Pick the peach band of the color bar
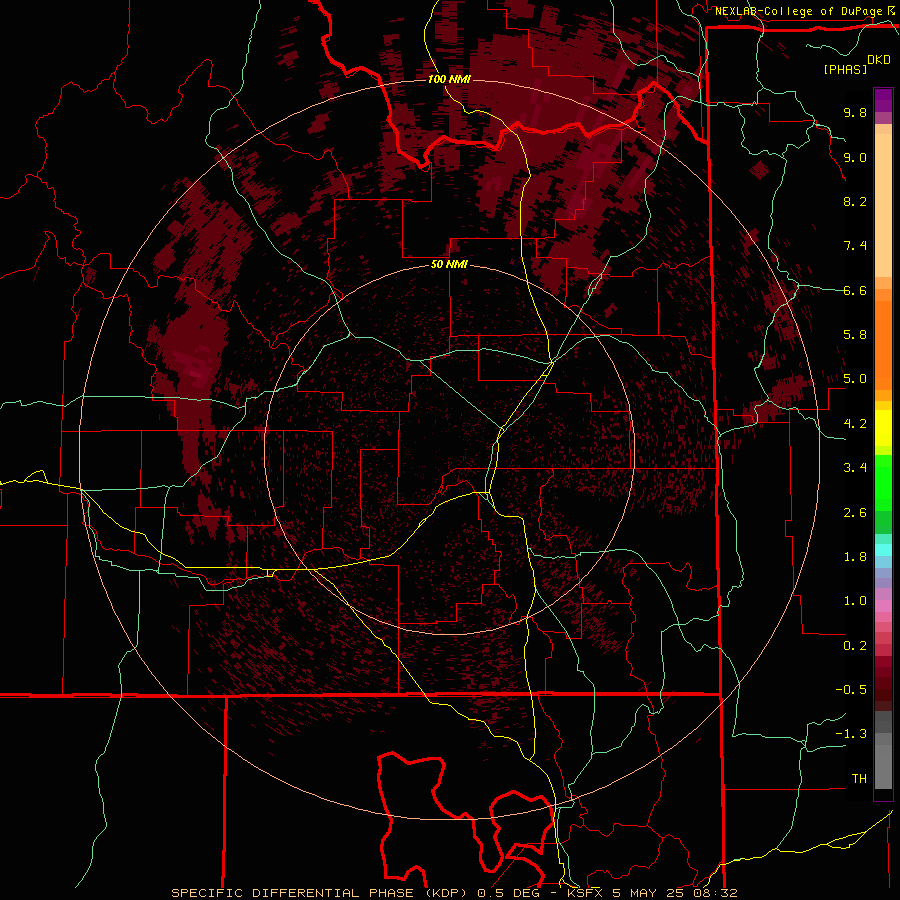Image resolution: width=900 pixels, height=900 pixels. pyautogui.click(x=883, y=205)
